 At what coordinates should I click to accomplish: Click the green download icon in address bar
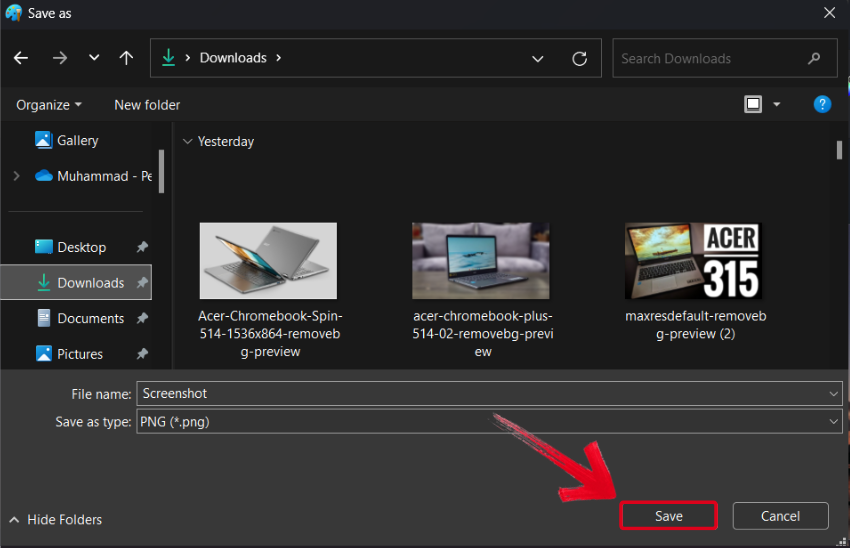[x=169, y=57]
